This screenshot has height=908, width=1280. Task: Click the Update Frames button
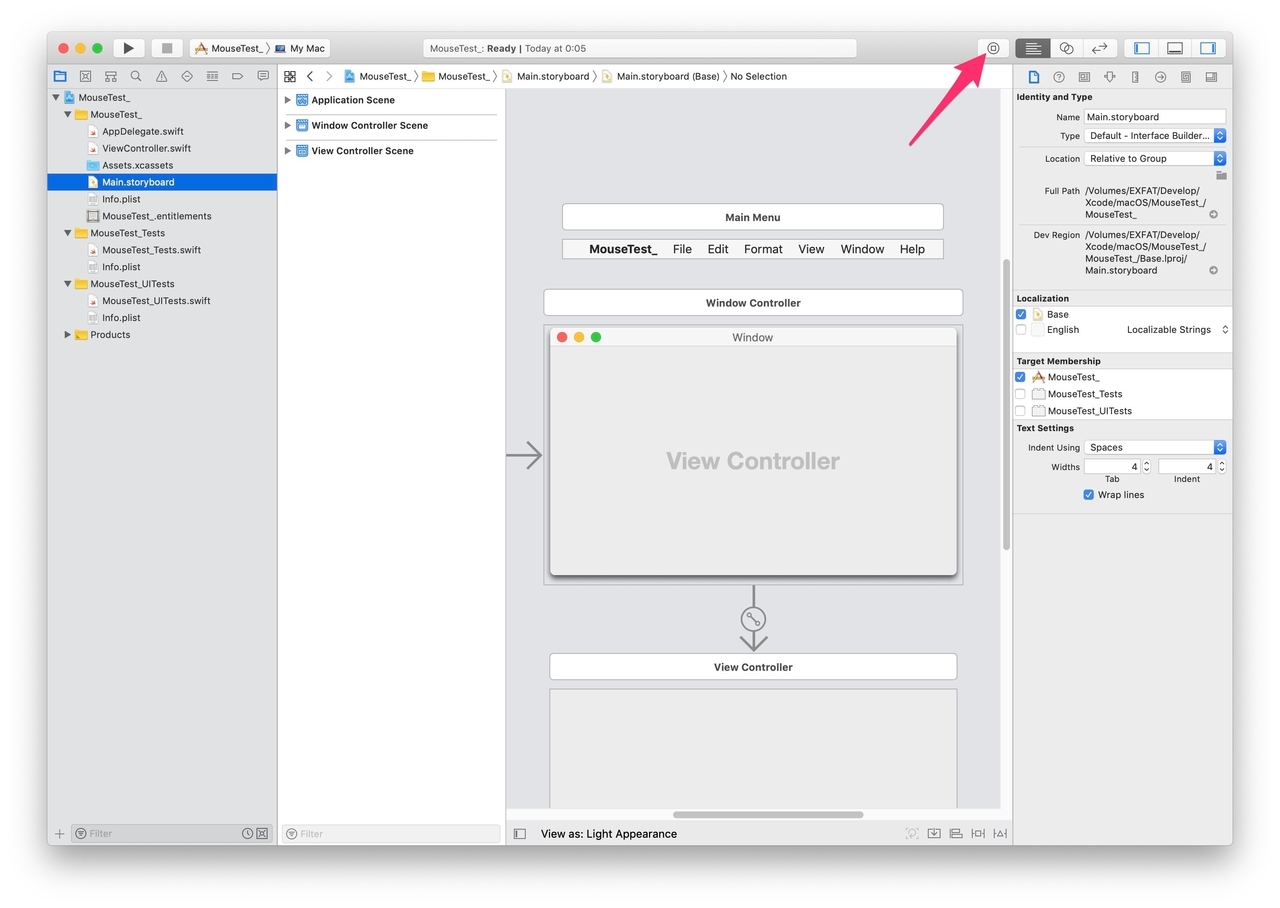912,834
